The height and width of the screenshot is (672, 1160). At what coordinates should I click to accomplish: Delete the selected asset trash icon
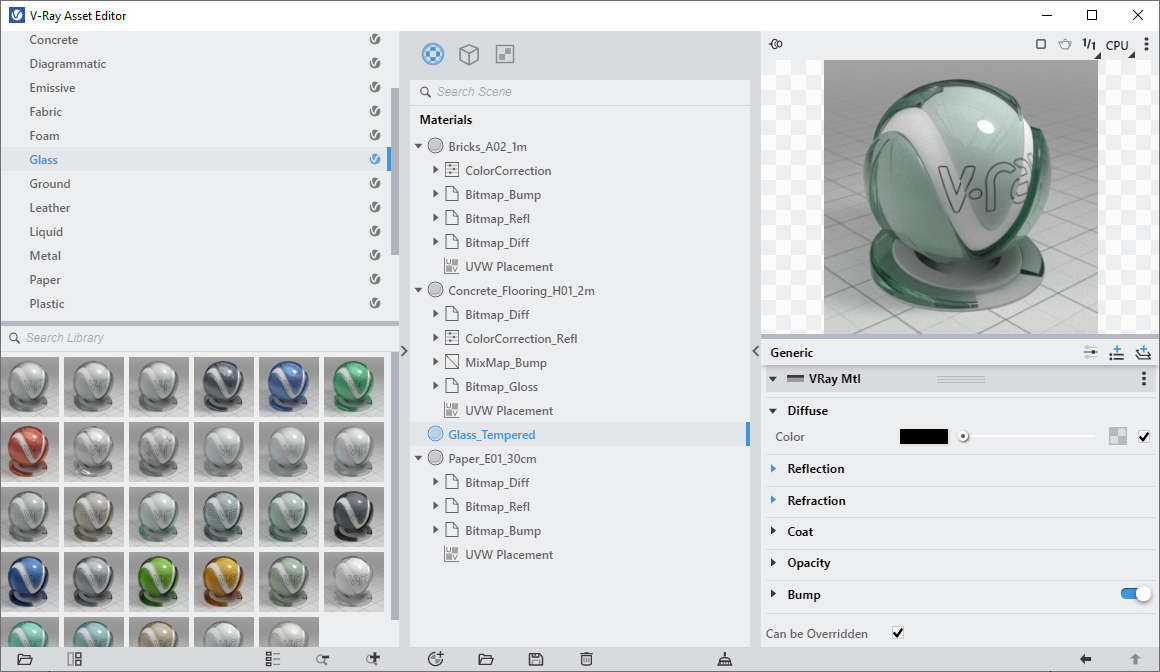click(586, 659)
